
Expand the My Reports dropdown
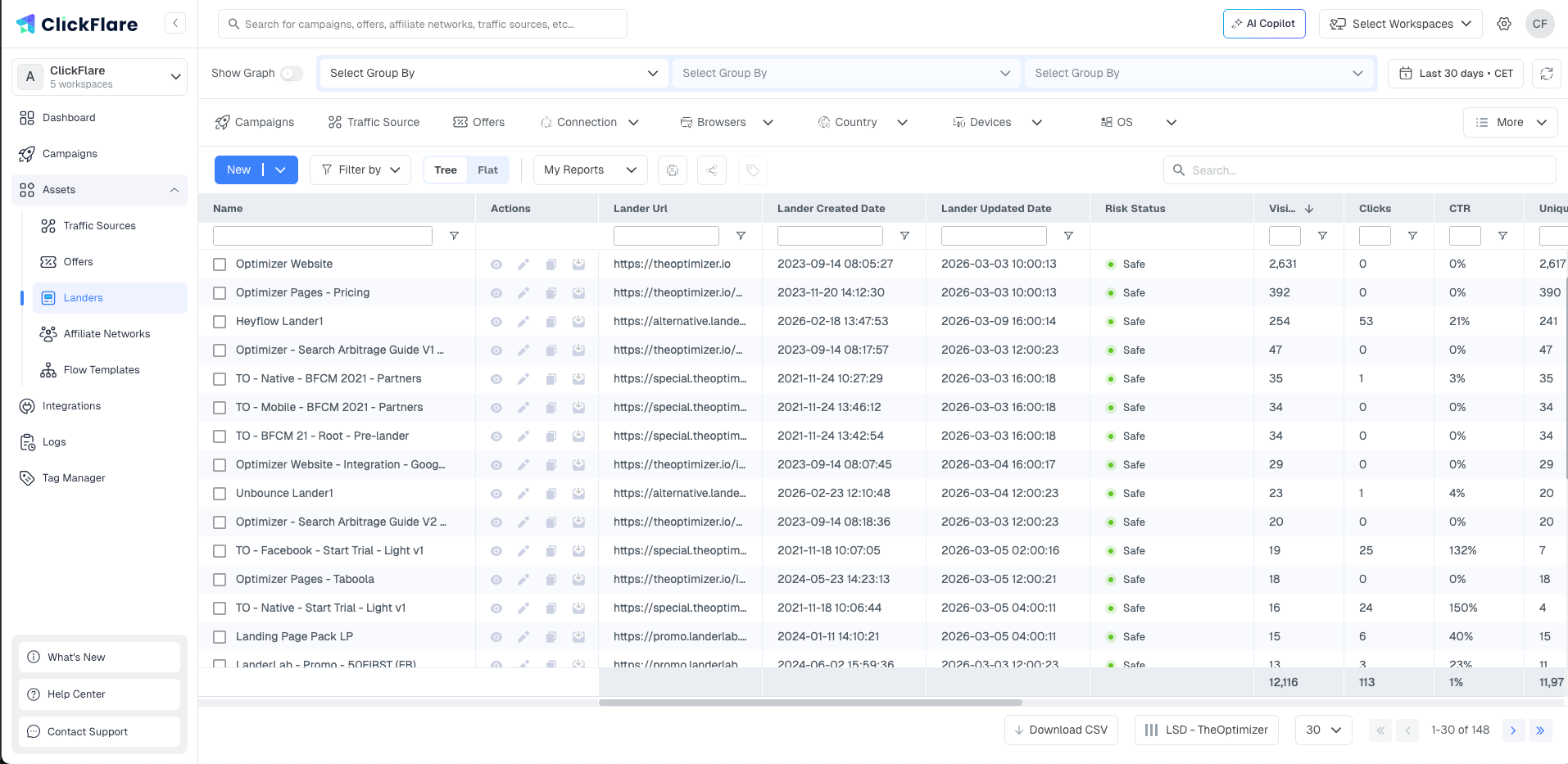(x=590, y=170)
